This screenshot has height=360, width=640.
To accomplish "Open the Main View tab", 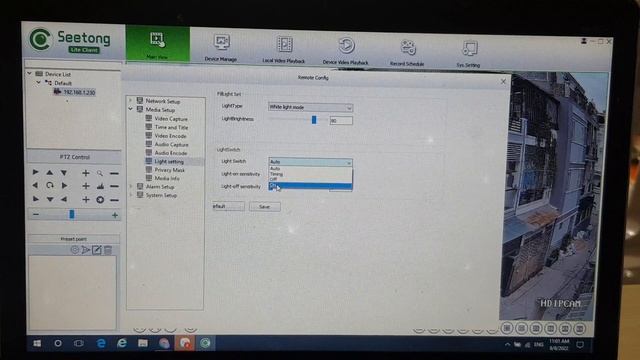I will click(158, 44).
